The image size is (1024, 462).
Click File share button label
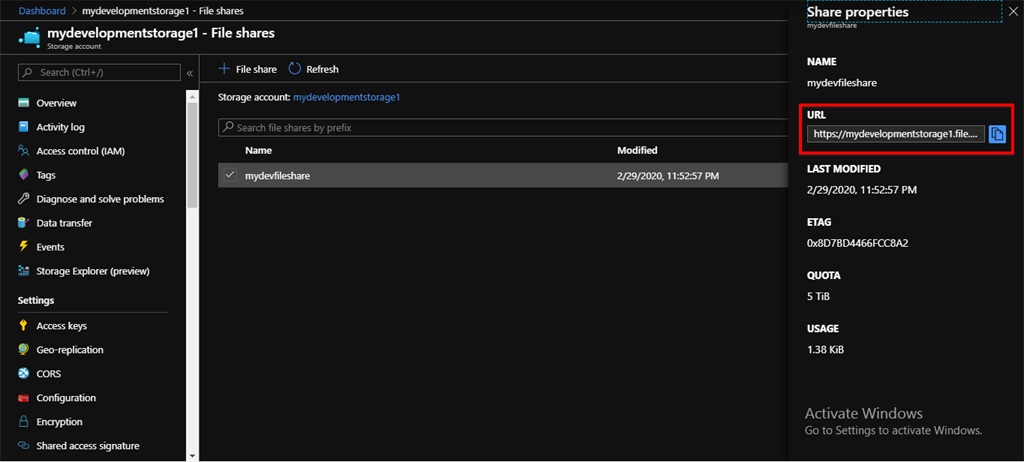[x=256, y=69]
